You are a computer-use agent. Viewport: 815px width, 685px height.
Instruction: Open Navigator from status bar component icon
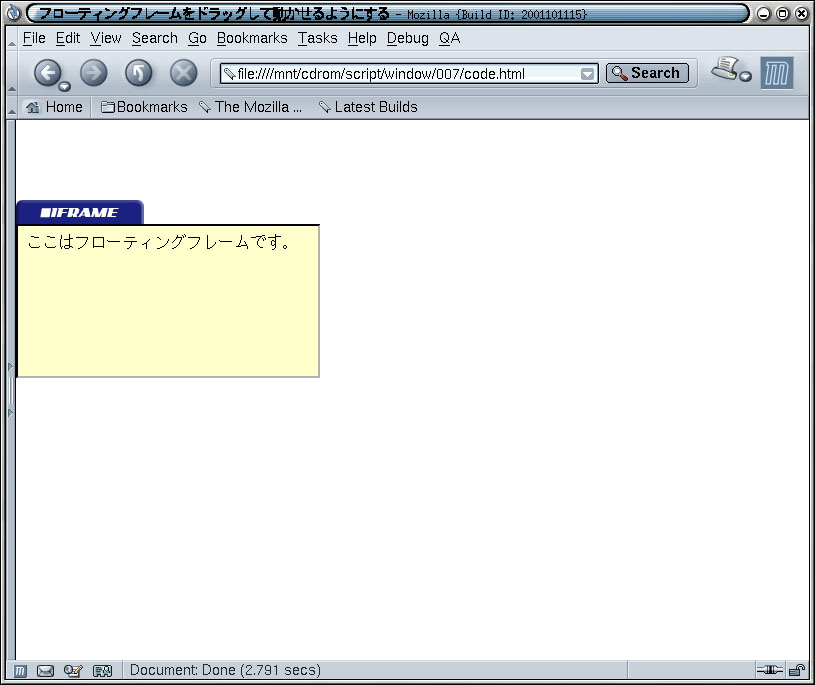tap(20, 671)
